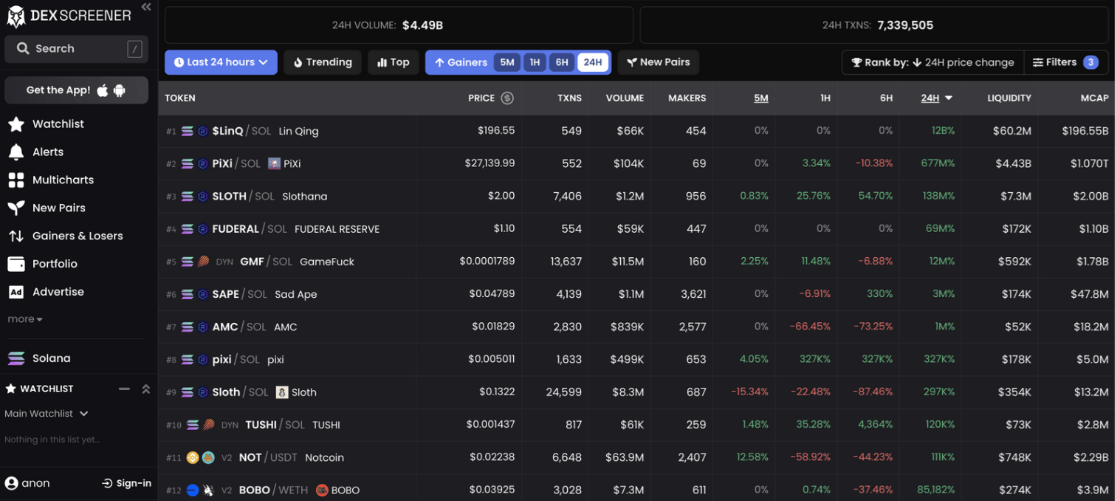Select the Solana chain icon in the sidebar

coord(16,358)
